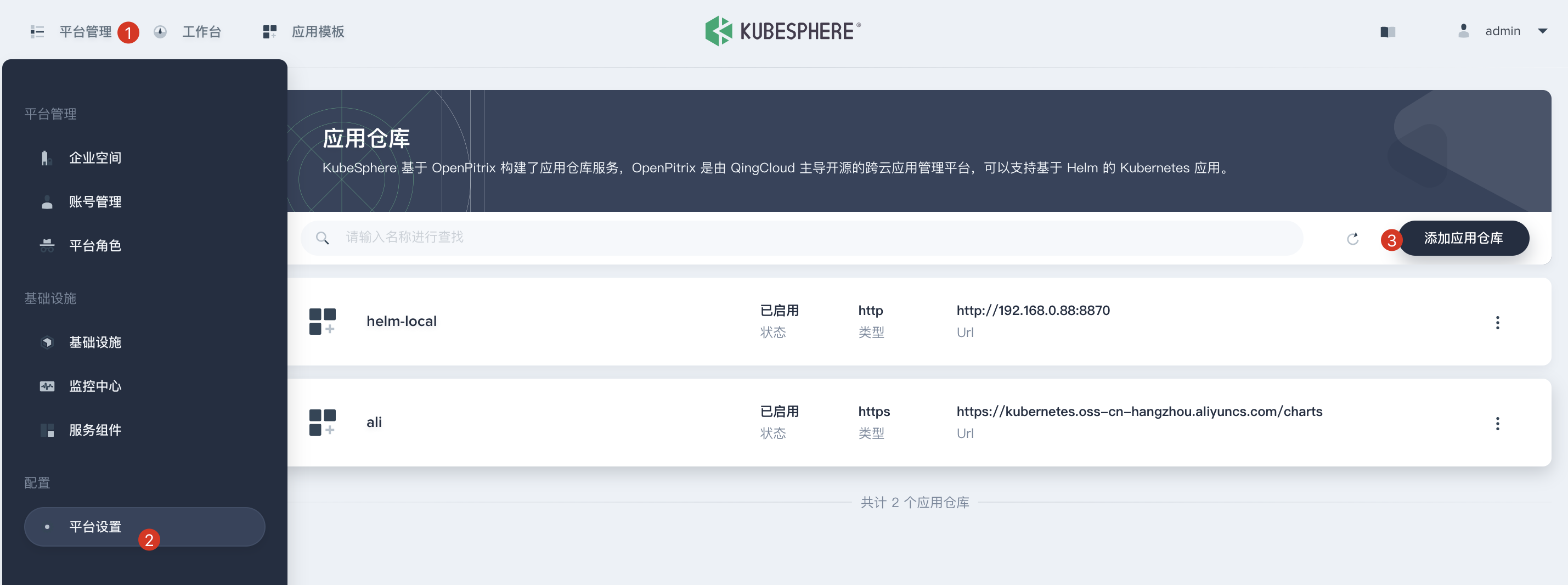Click the repository name search field
Image resolution: width=1568 pixels, height=585 pixels.
point(802,238)
